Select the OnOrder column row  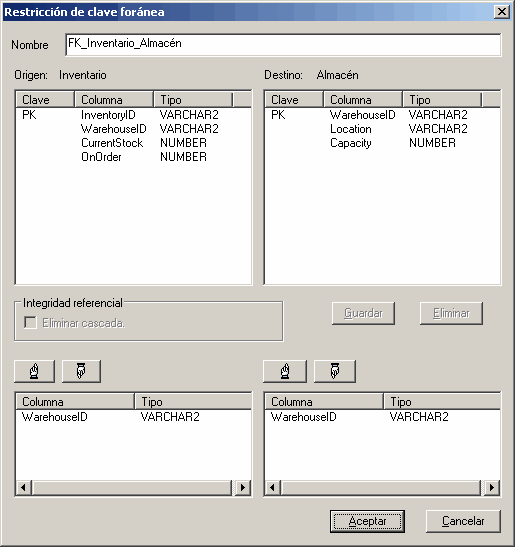pos(133,157)
